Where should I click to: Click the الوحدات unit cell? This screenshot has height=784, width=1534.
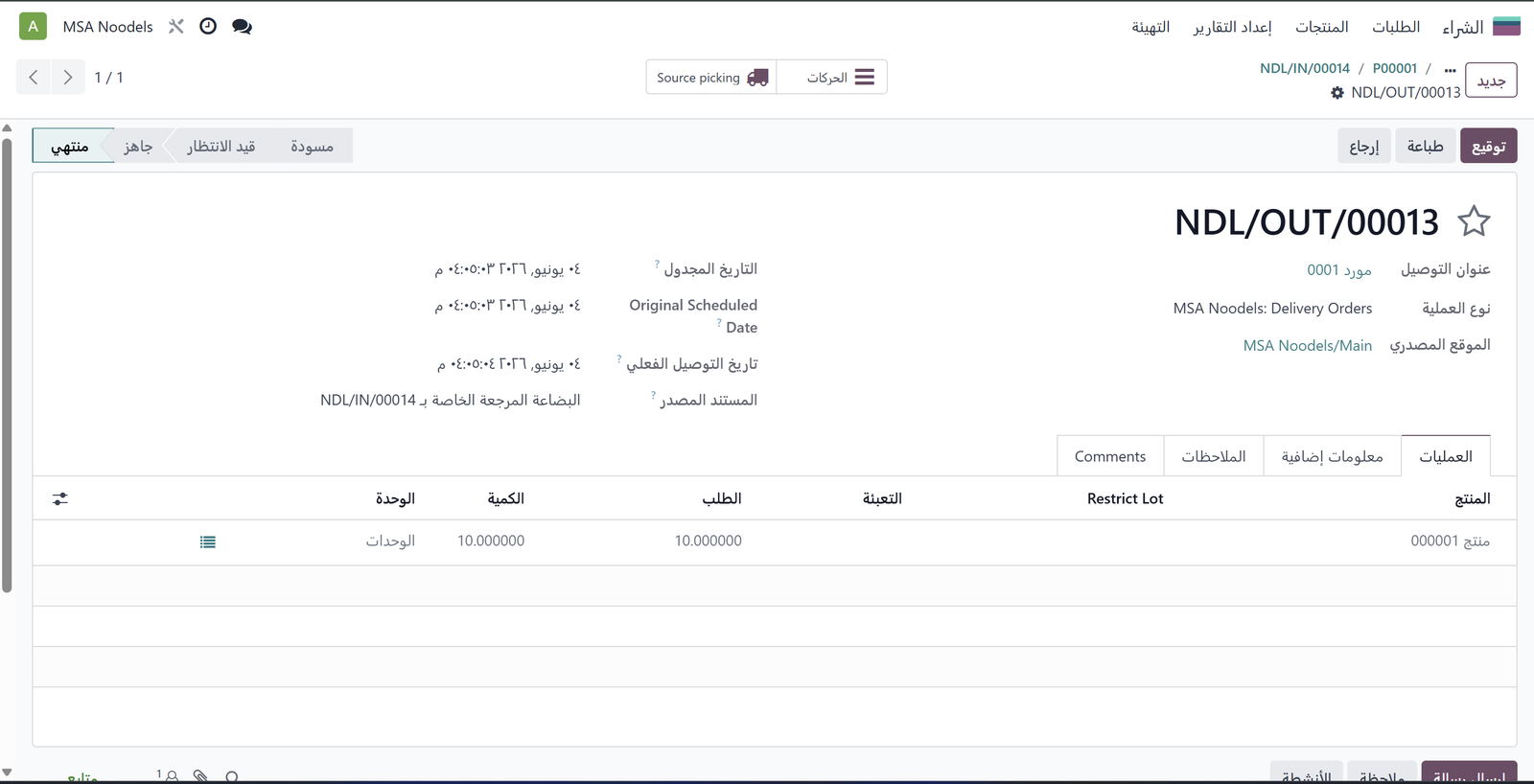[390, 542]
